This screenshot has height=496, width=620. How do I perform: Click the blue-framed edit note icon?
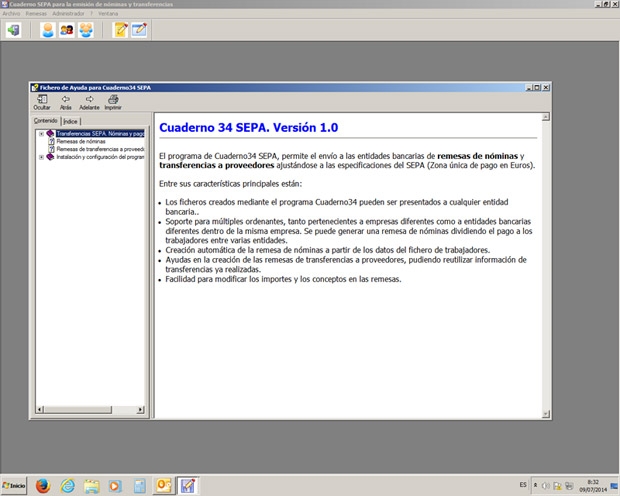(140, 30)
